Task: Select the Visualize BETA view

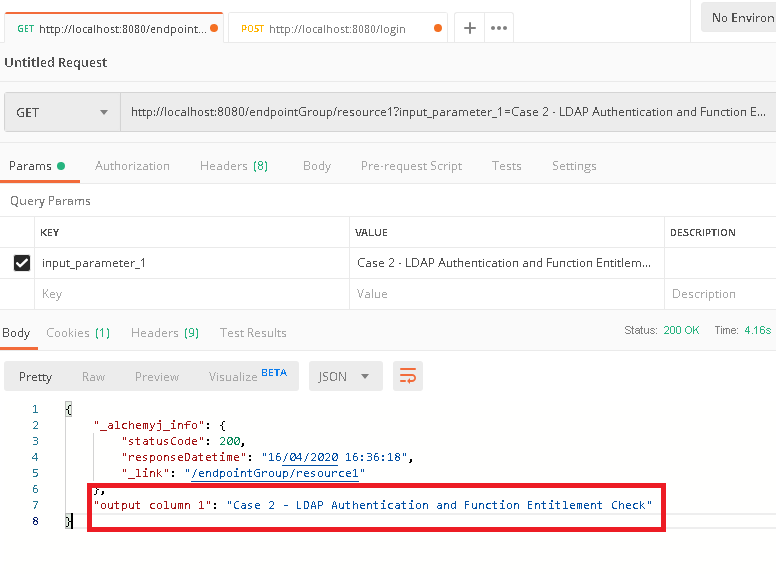Action: pos(247,376)
